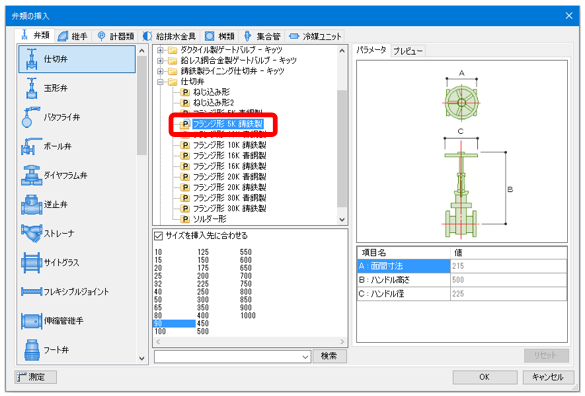Click valve category list scroll-up arrow

(142, 51)
